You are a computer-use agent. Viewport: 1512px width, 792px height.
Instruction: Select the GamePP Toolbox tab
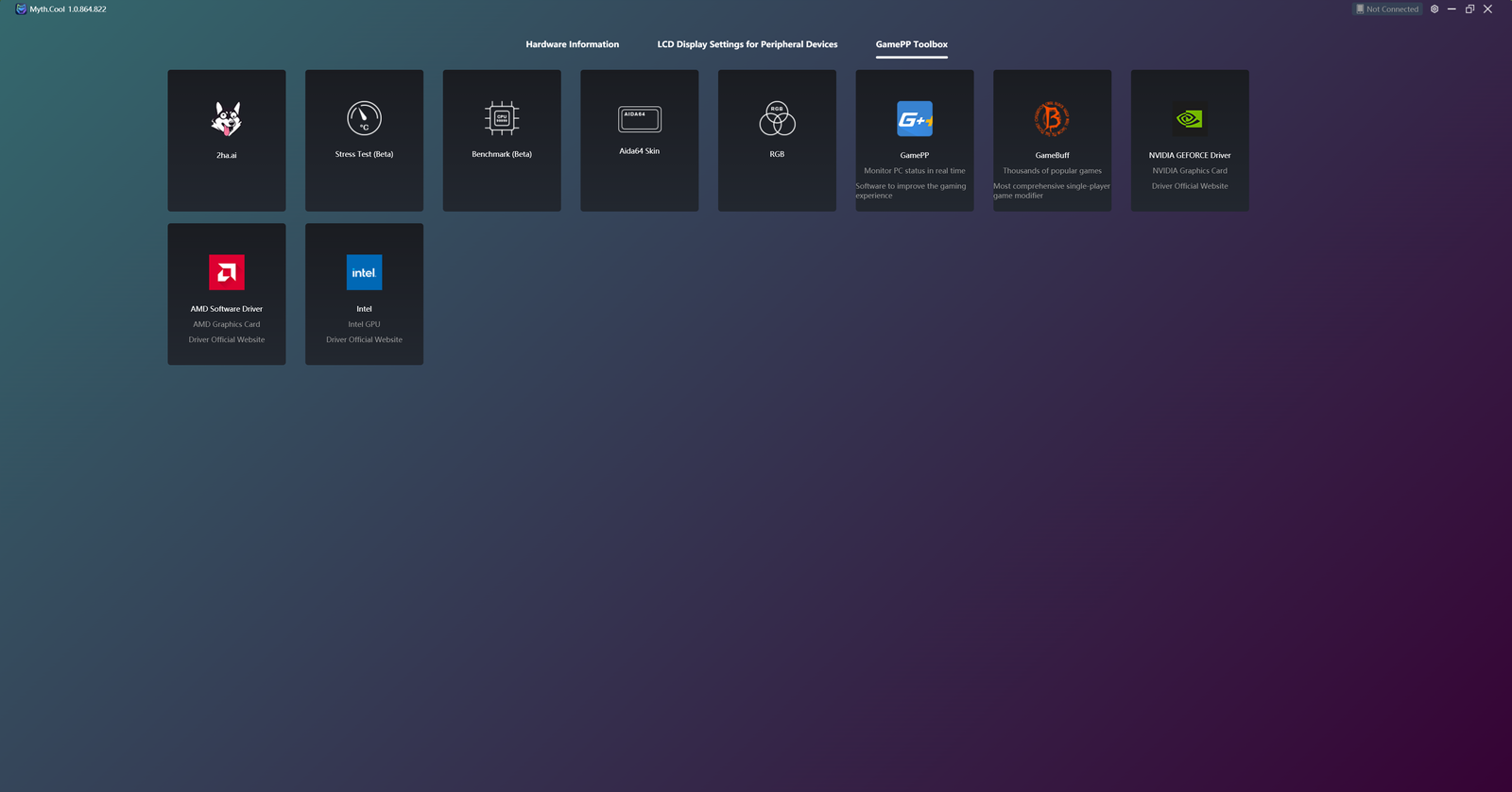[x=911, y=44]
